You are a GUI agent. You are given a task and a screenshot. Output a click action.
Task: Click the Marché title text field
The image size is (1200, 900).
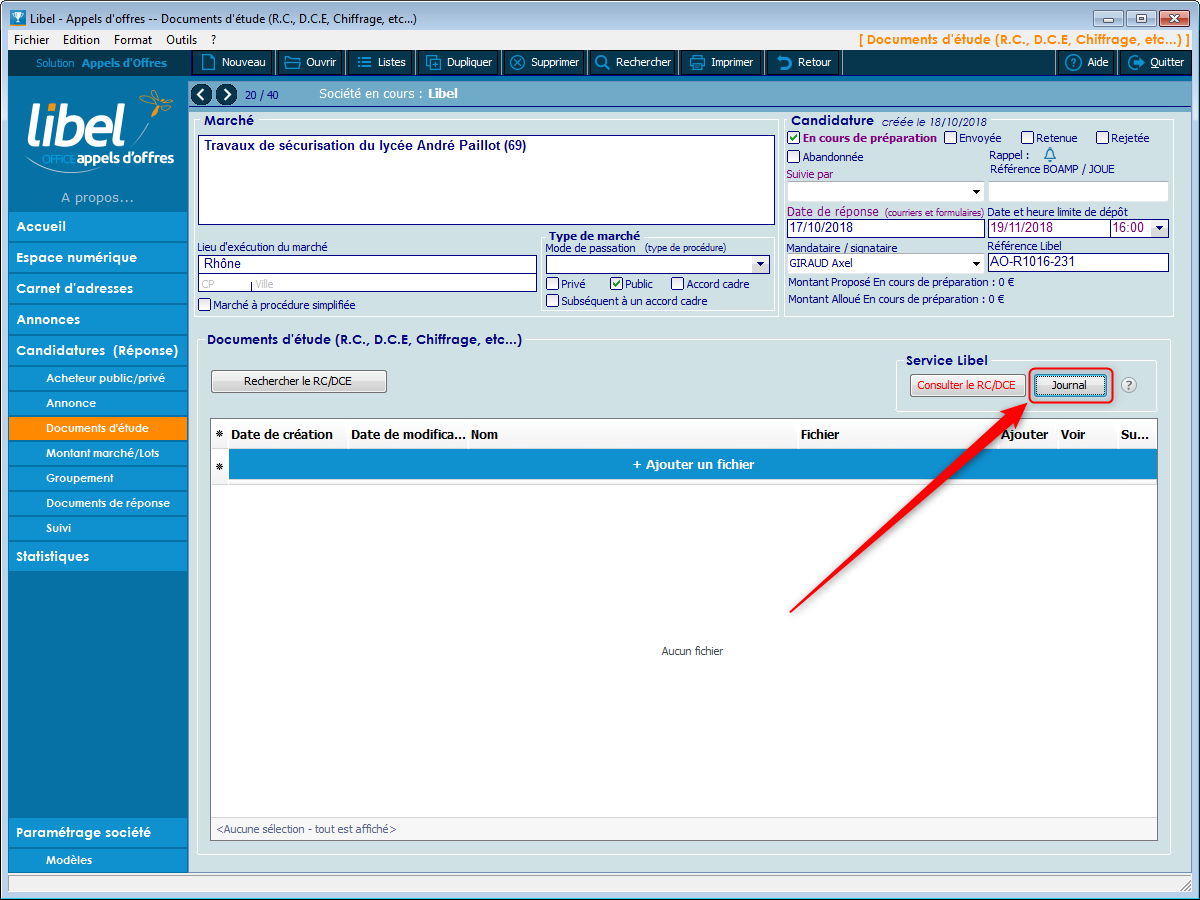tap(487, 180)
